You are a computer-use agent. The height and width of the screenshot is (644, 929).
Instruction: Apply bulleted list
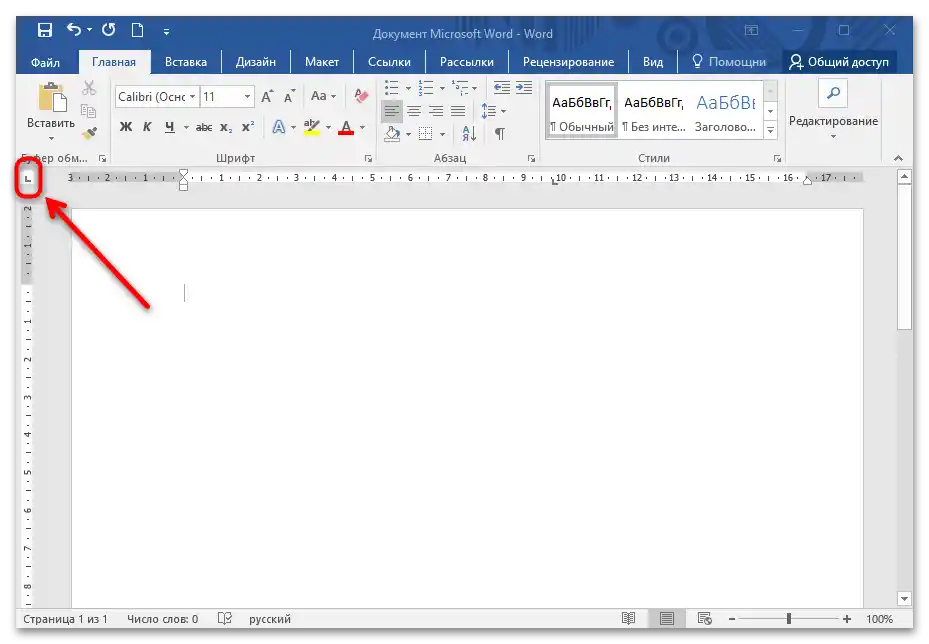point(392,88)
